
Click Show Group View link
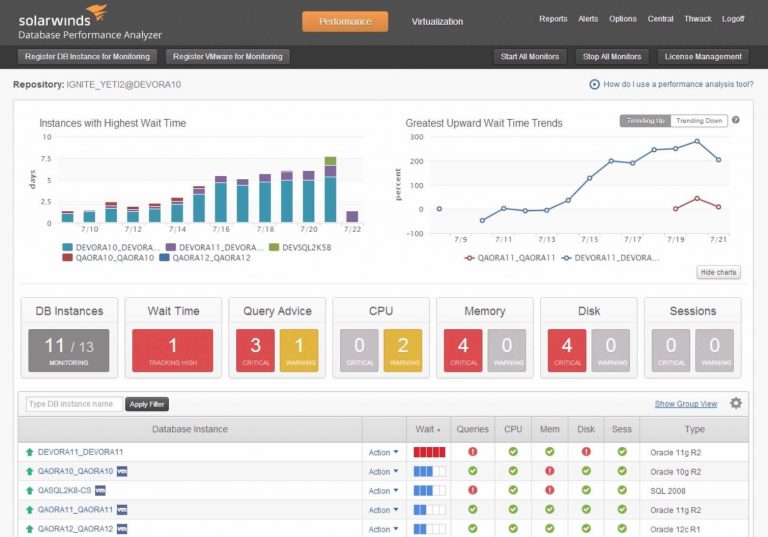click(x=686, y=404)
